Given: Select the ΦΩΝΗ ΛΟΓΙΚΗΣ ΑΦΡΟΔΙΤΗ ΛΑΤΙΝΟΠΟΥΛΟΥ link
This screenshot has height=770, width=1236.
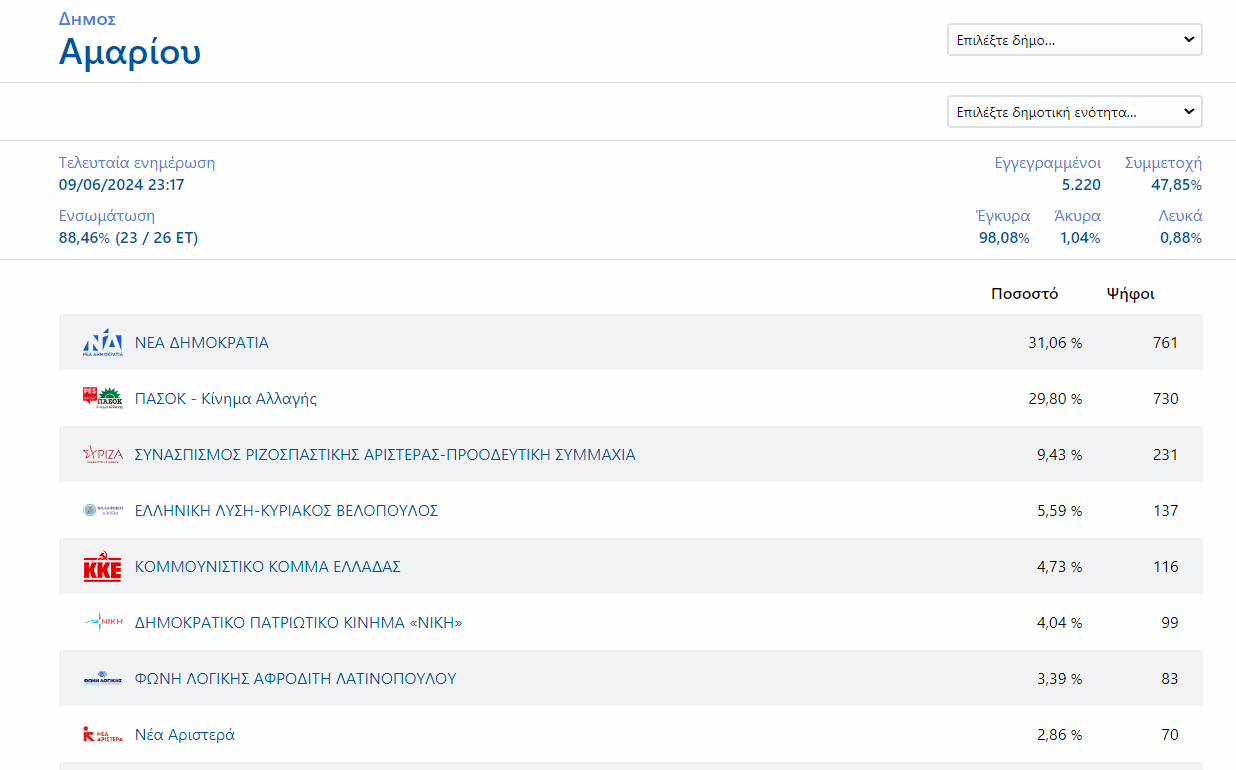Looking at the screenshot, I should (x=295, y=679).
